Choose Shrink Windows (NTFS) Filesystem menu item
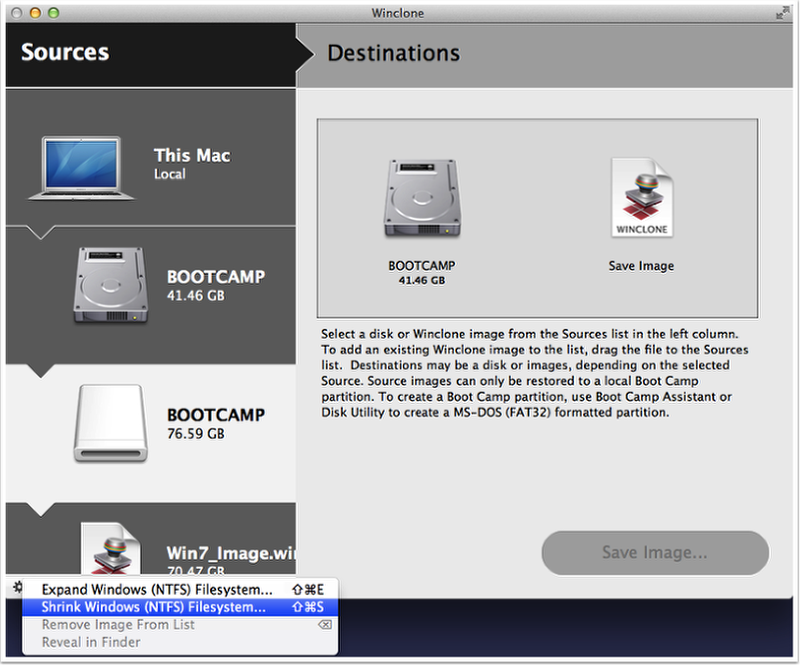 click(154, 607)
